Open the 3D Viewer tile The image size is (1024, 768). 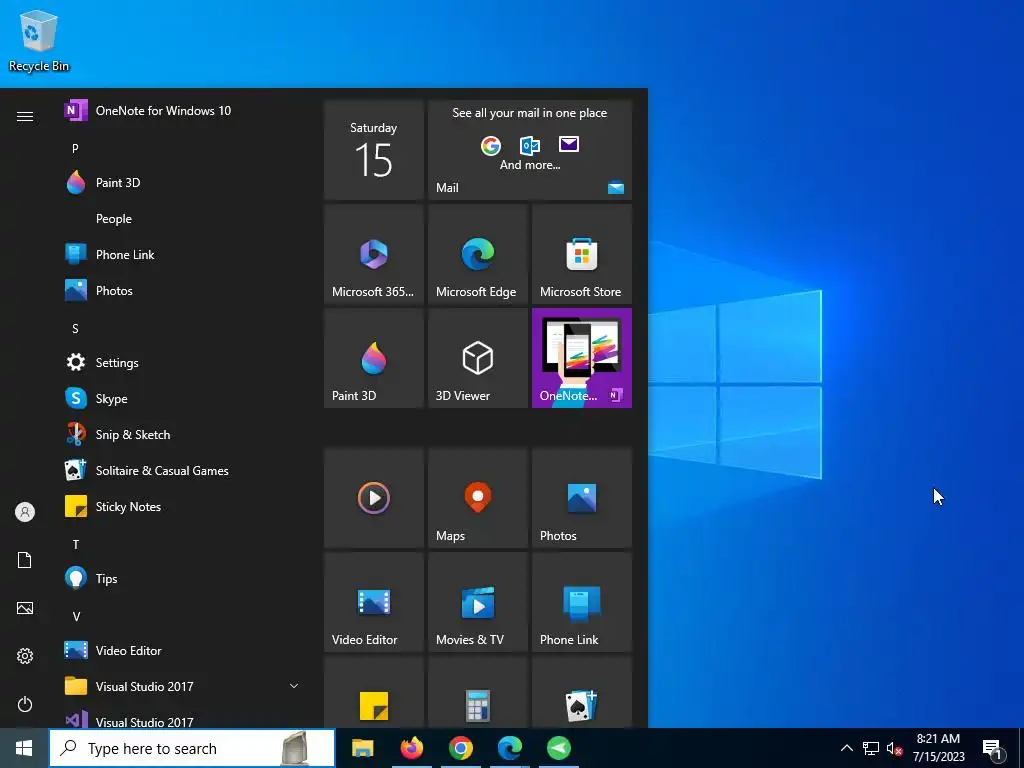tap(478, 358)
